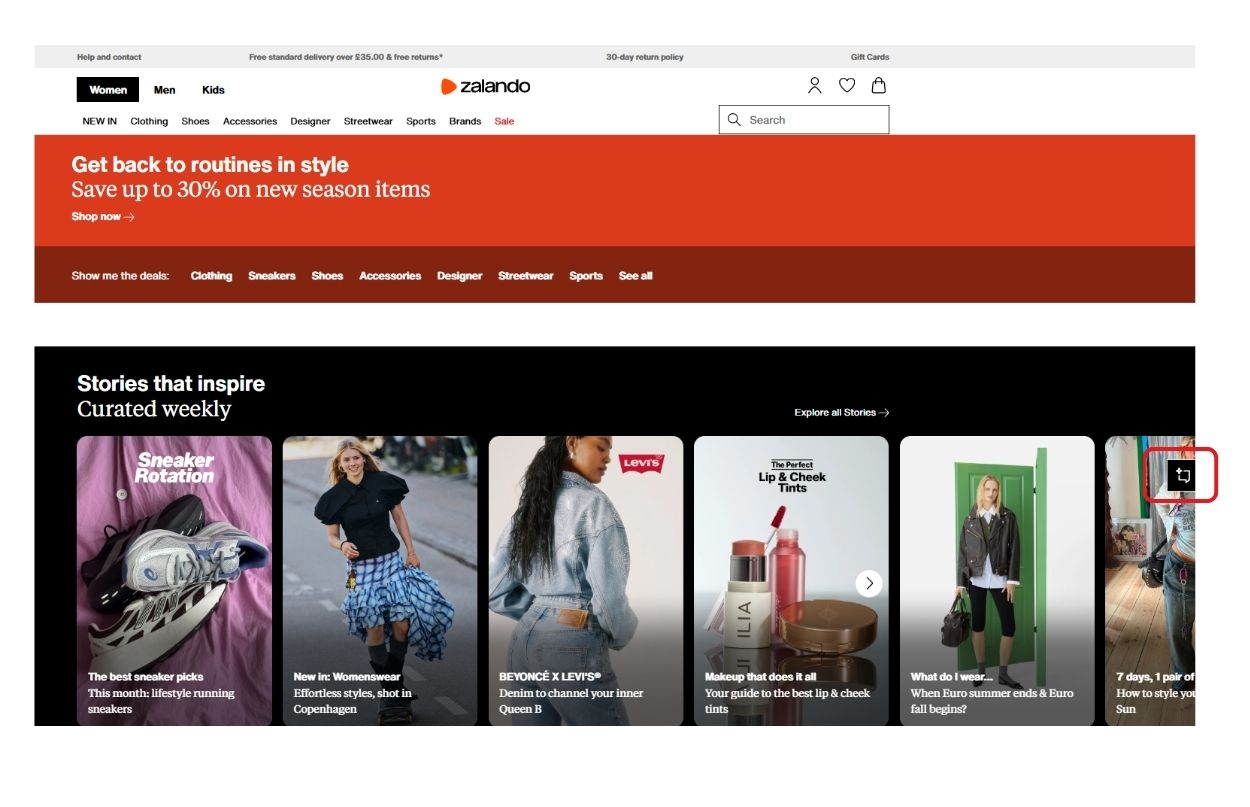The image size is (1250, 807).
Task: Click the search magnifier icon
Action: (734, 120)
